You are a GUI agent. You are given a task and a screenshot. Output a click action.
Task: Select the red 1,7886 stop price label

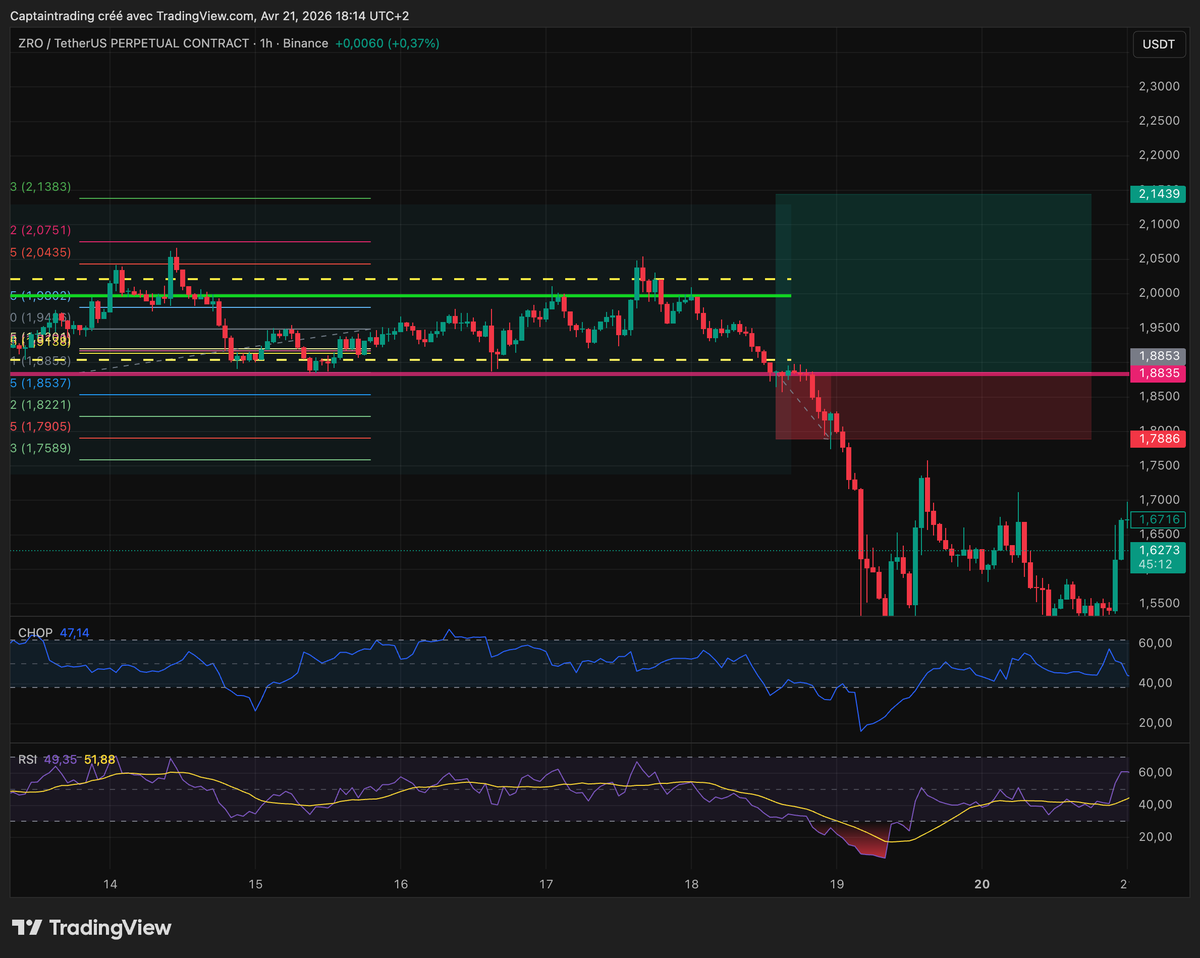(x=1157, y=438)
